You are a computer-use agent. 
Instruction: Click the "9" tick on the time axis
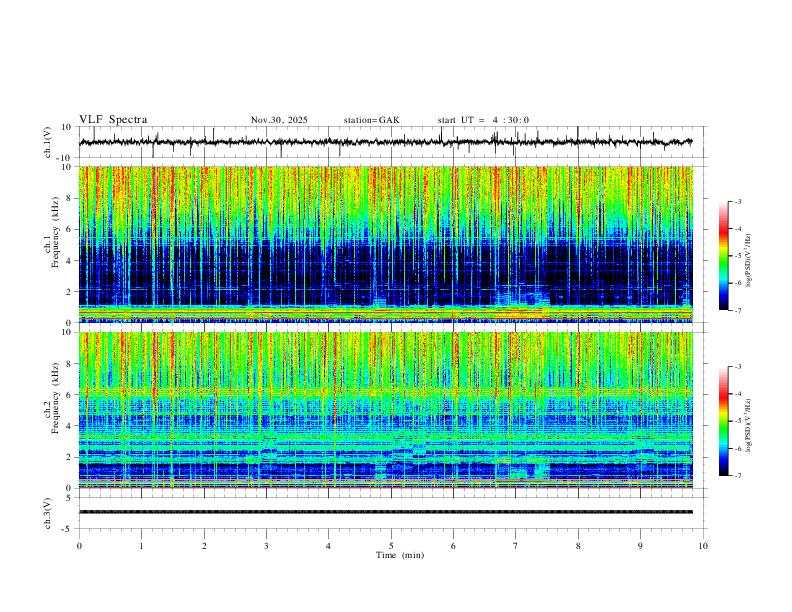[640, 546]
